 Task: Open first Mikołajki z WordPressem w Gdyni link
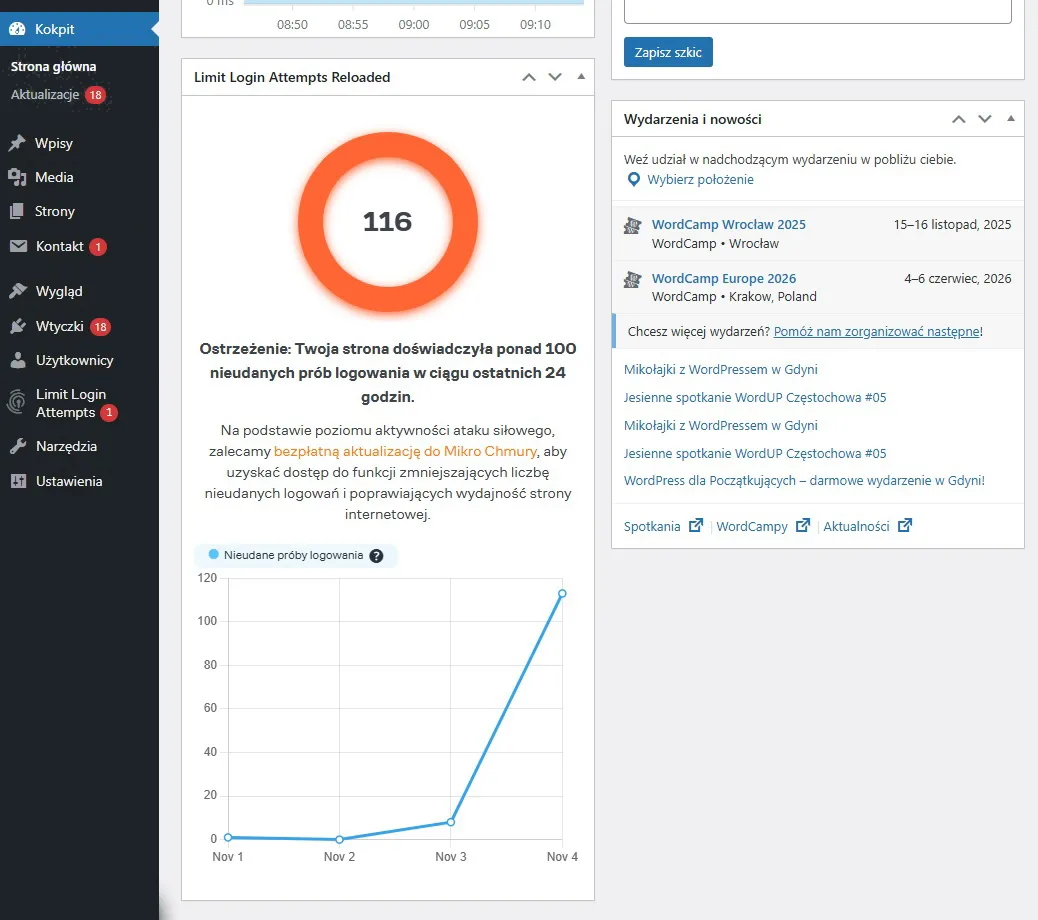click(x=720, y=369)
